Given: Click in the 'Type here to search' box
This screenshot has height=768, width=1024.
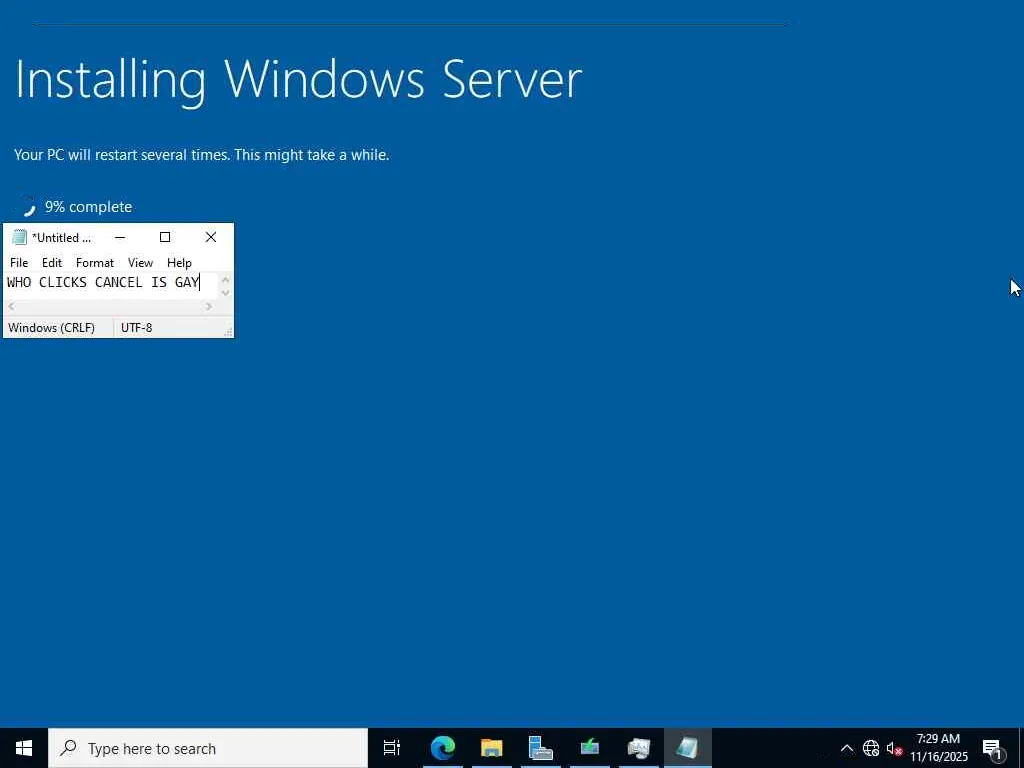Looking at the screenshot, I should point(208,748).
